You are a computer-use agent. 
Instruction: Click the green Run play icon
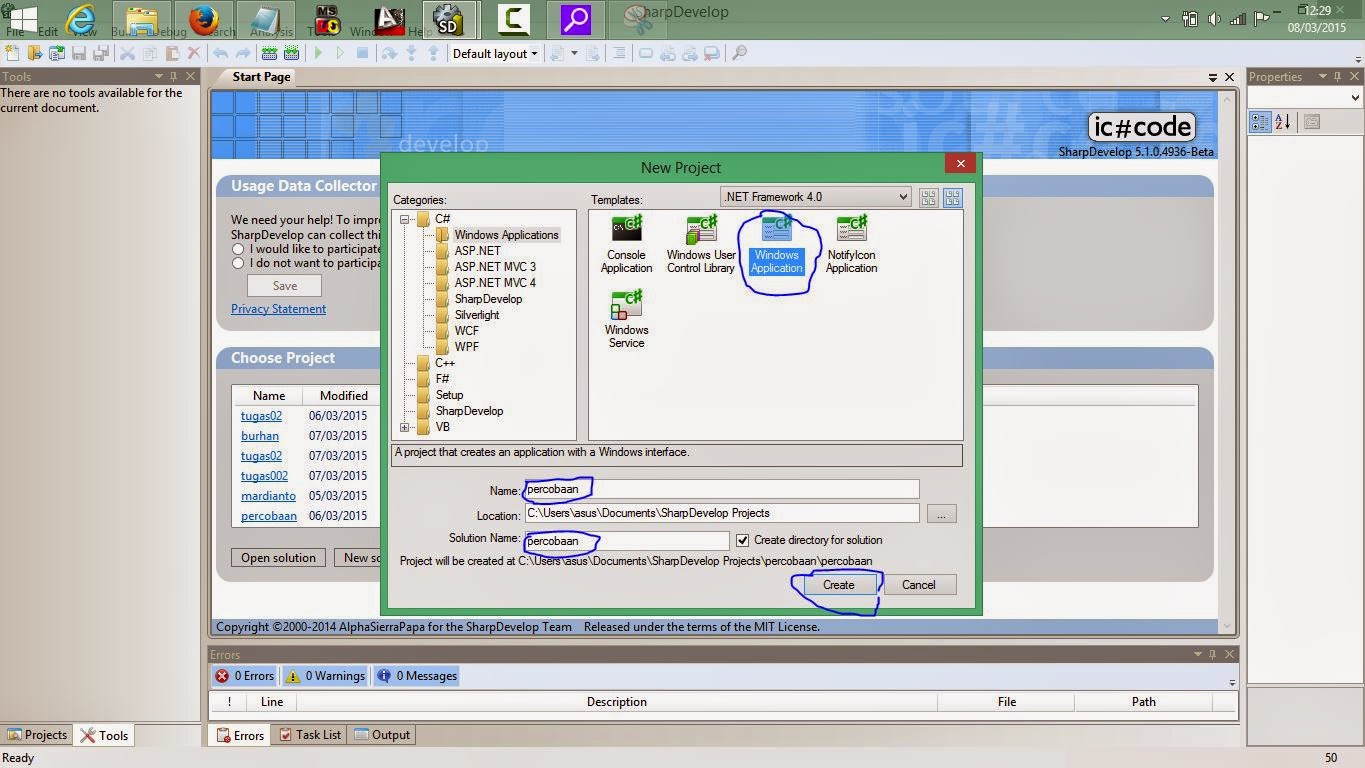(x=319, y=53)
